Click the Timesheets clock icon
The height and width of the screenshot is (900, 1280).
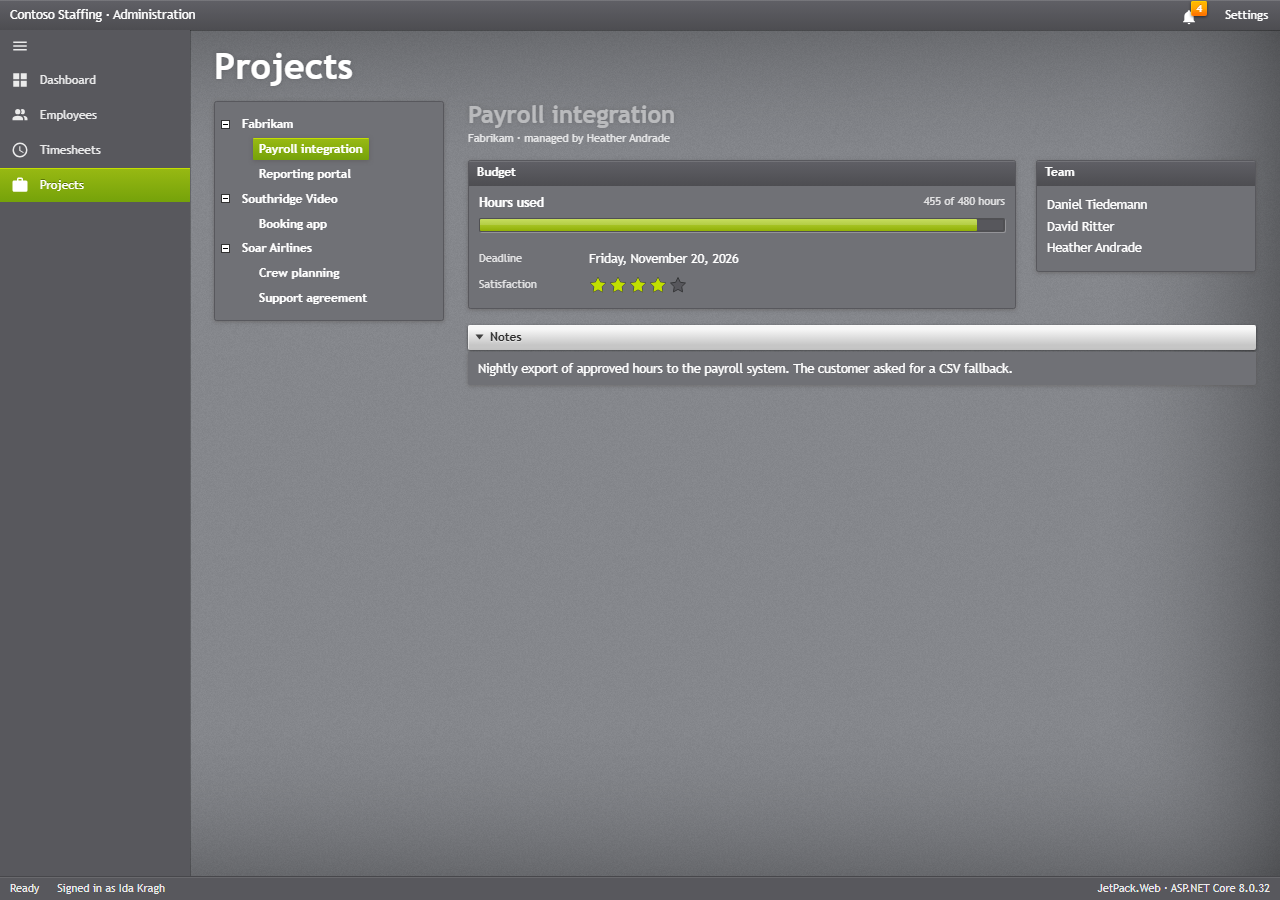tap(20, 150)
